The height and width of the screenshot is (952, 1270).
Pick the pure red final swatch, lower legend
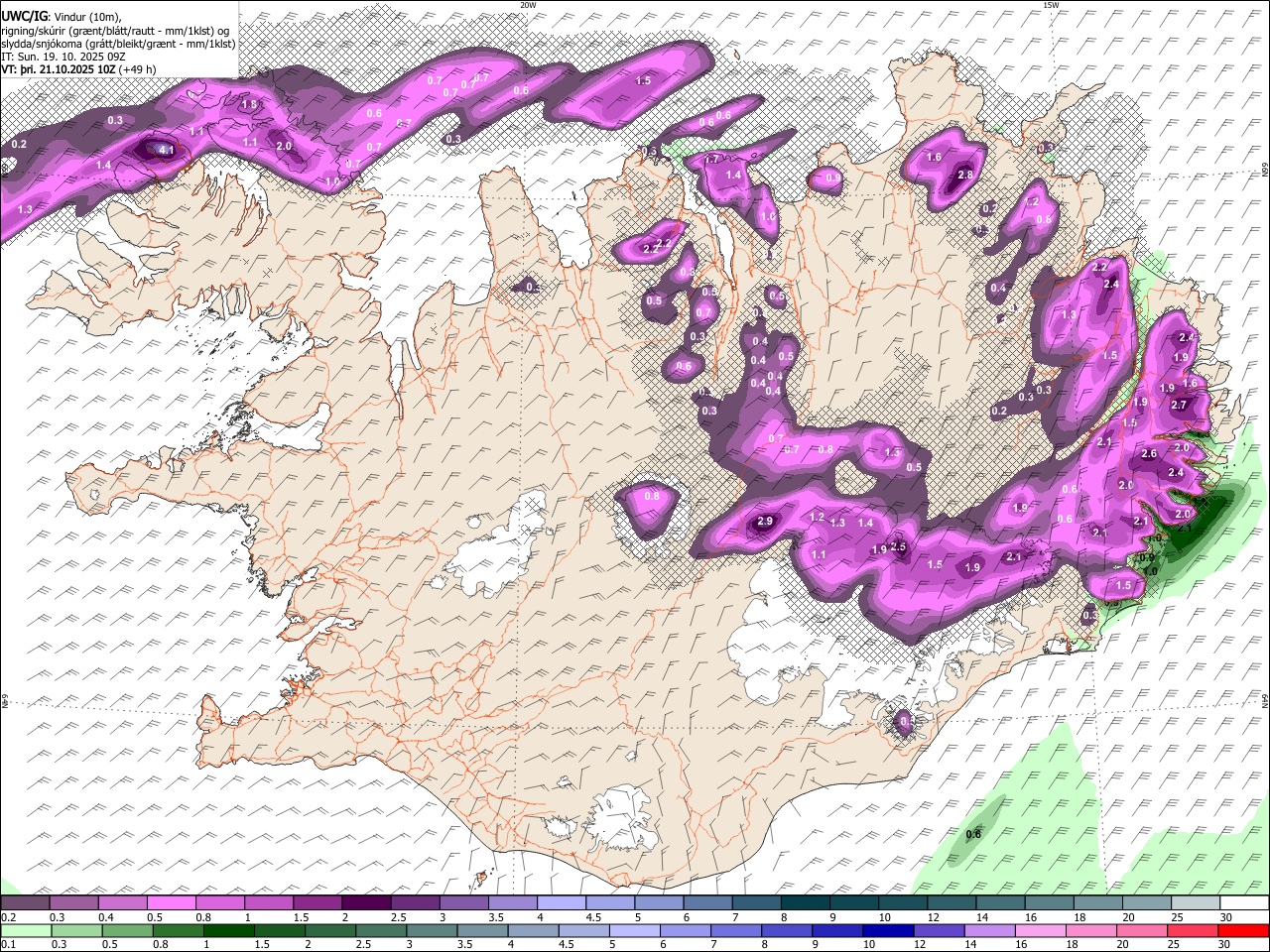tap(1243, 930)
